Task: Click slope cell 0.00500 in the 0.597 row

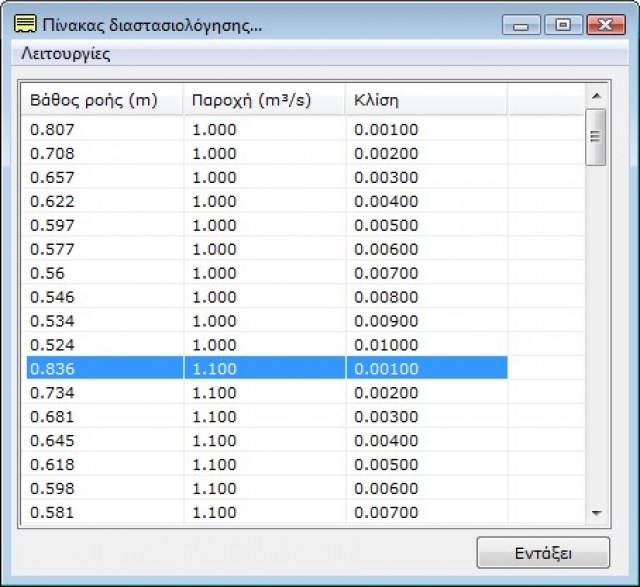Action: point(385,225)
